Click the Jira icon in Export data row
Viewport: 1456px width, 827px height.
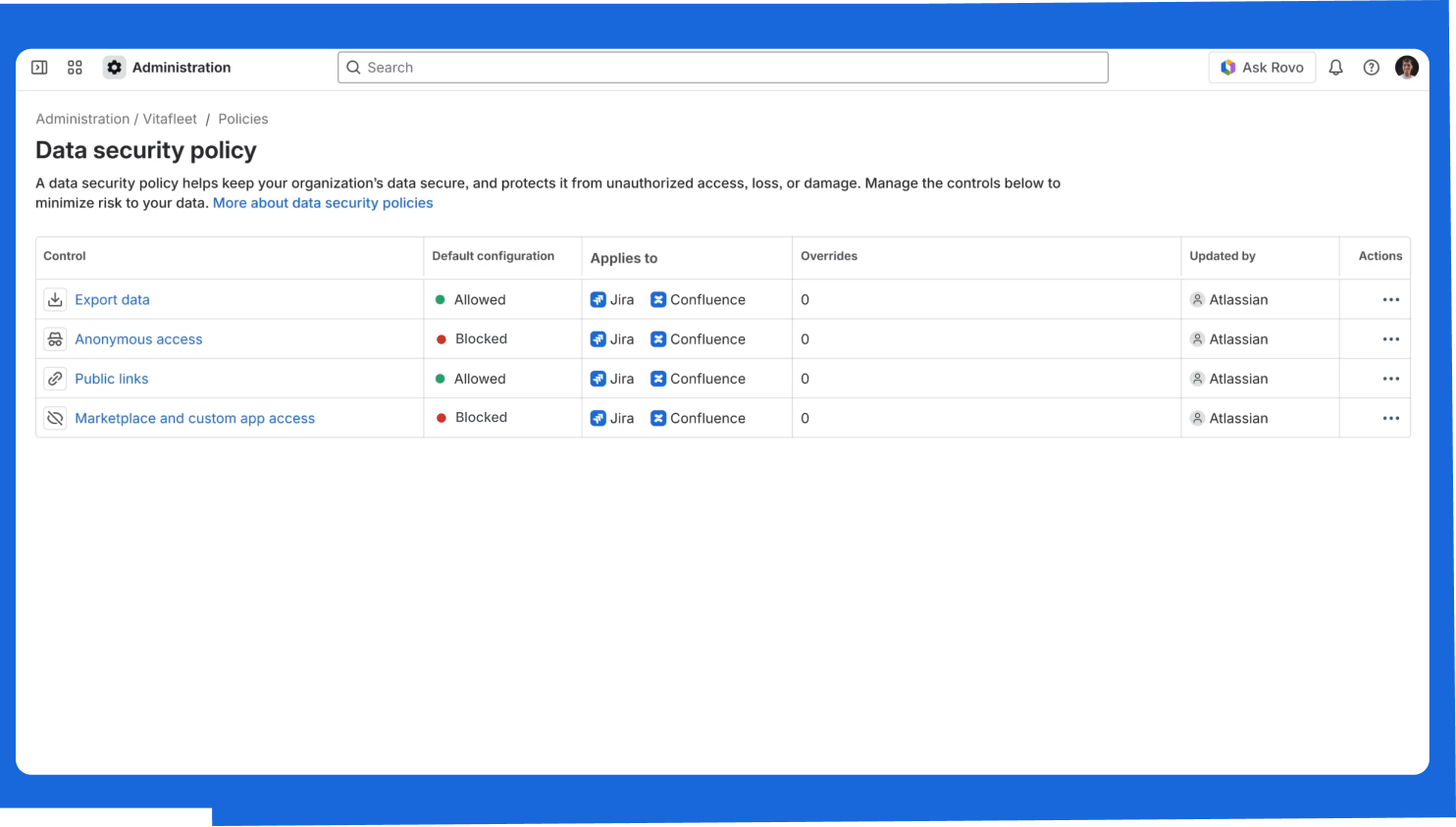598,300
